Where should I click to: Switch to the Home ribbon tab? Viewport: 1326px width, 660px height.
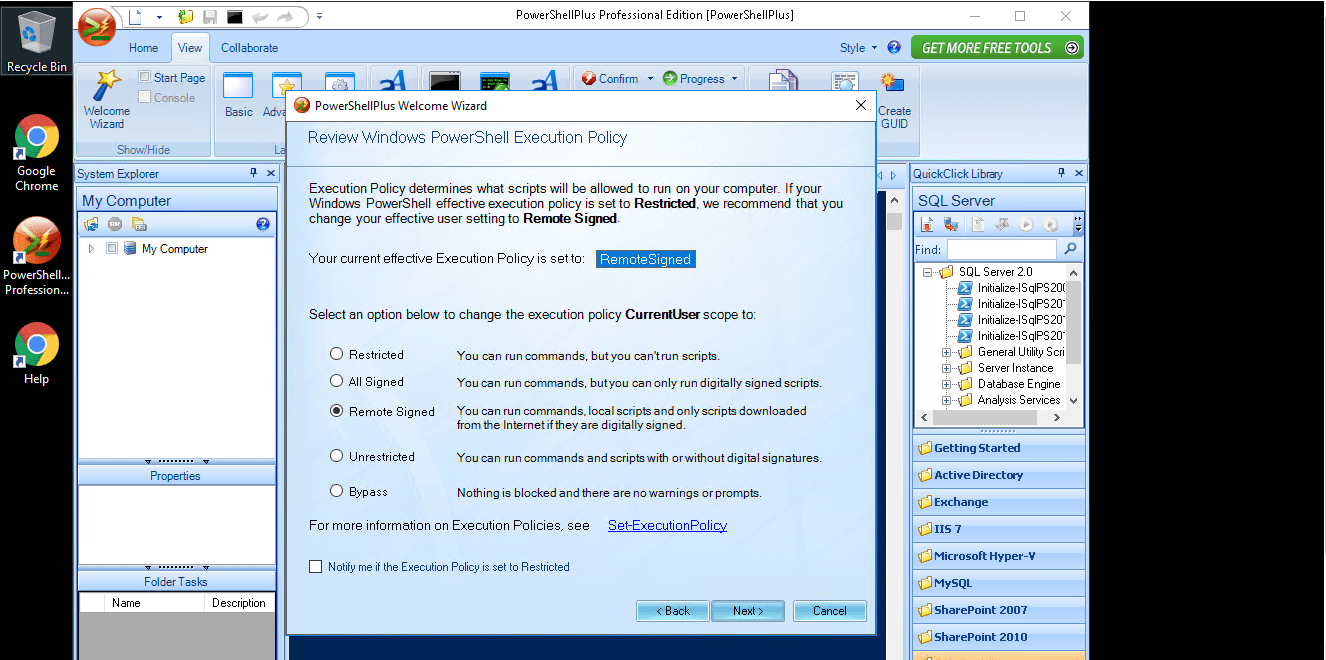(143, 48)
